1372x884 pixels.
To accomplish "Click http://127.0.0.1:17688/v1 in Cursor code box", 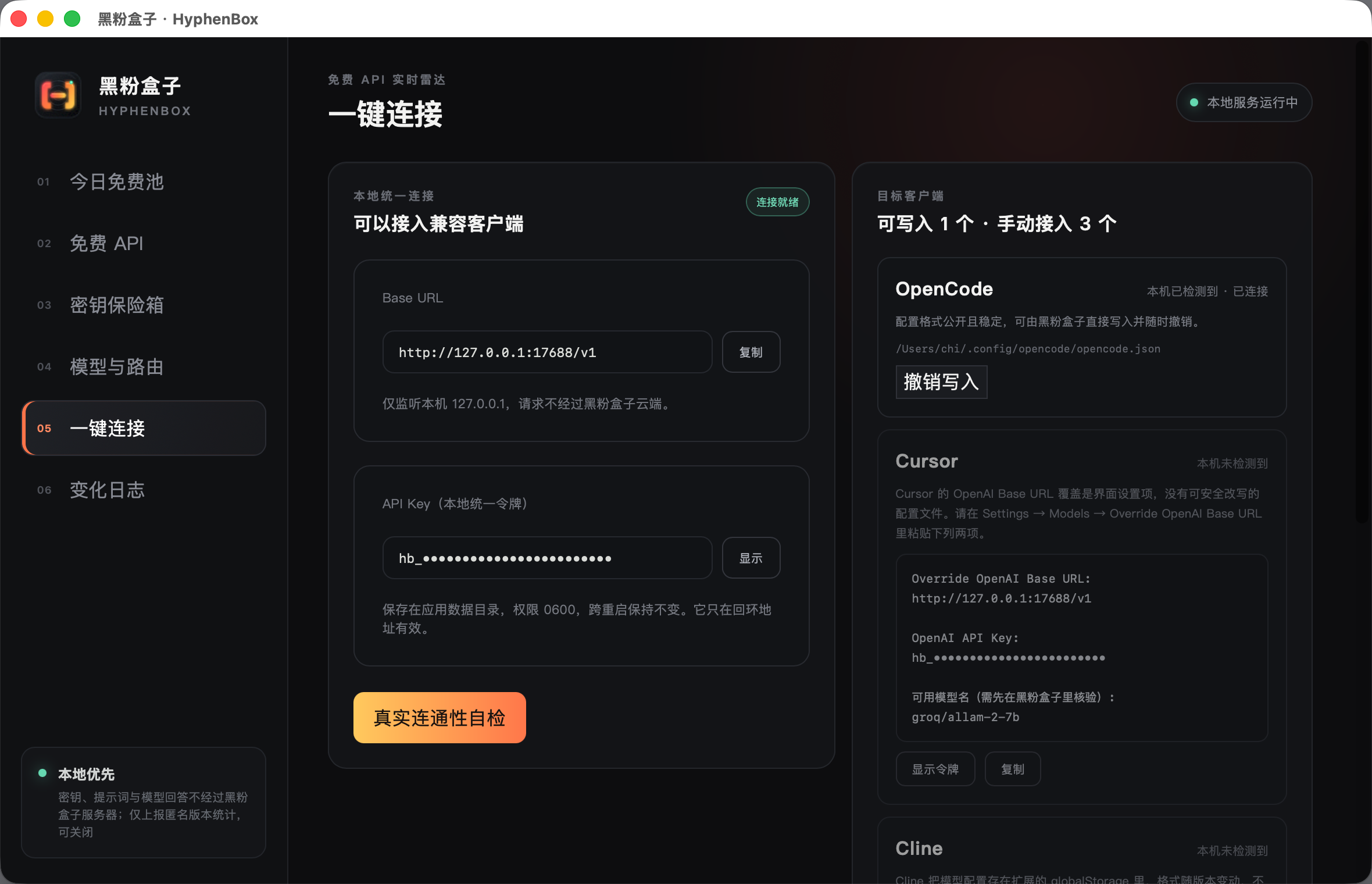I will (x=1001, y=598).
